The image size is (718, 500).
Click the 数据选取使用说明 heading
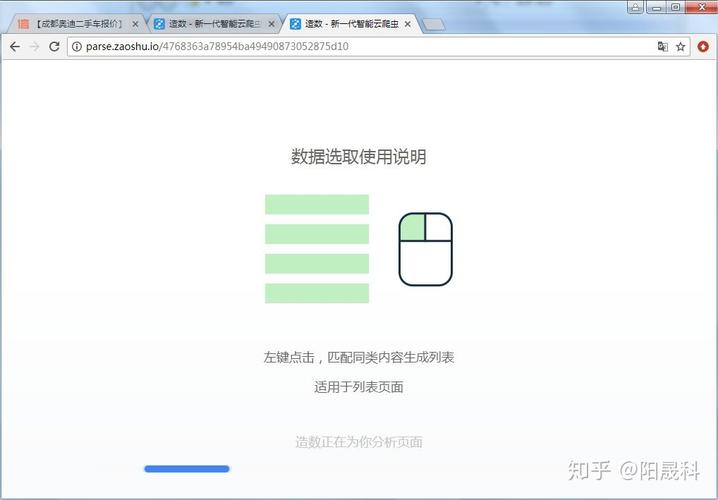[x=359, y=157]
